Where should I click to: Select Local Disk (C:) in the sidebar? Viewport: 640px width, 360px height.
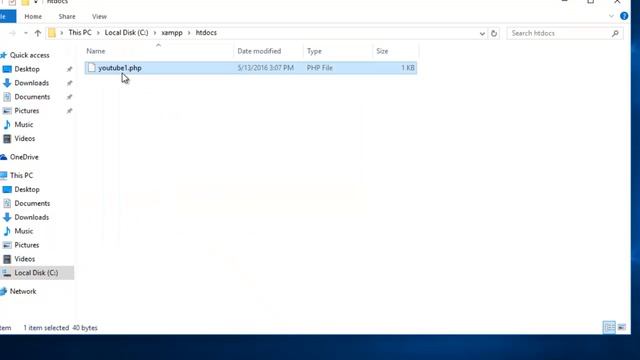click(37, 273)
